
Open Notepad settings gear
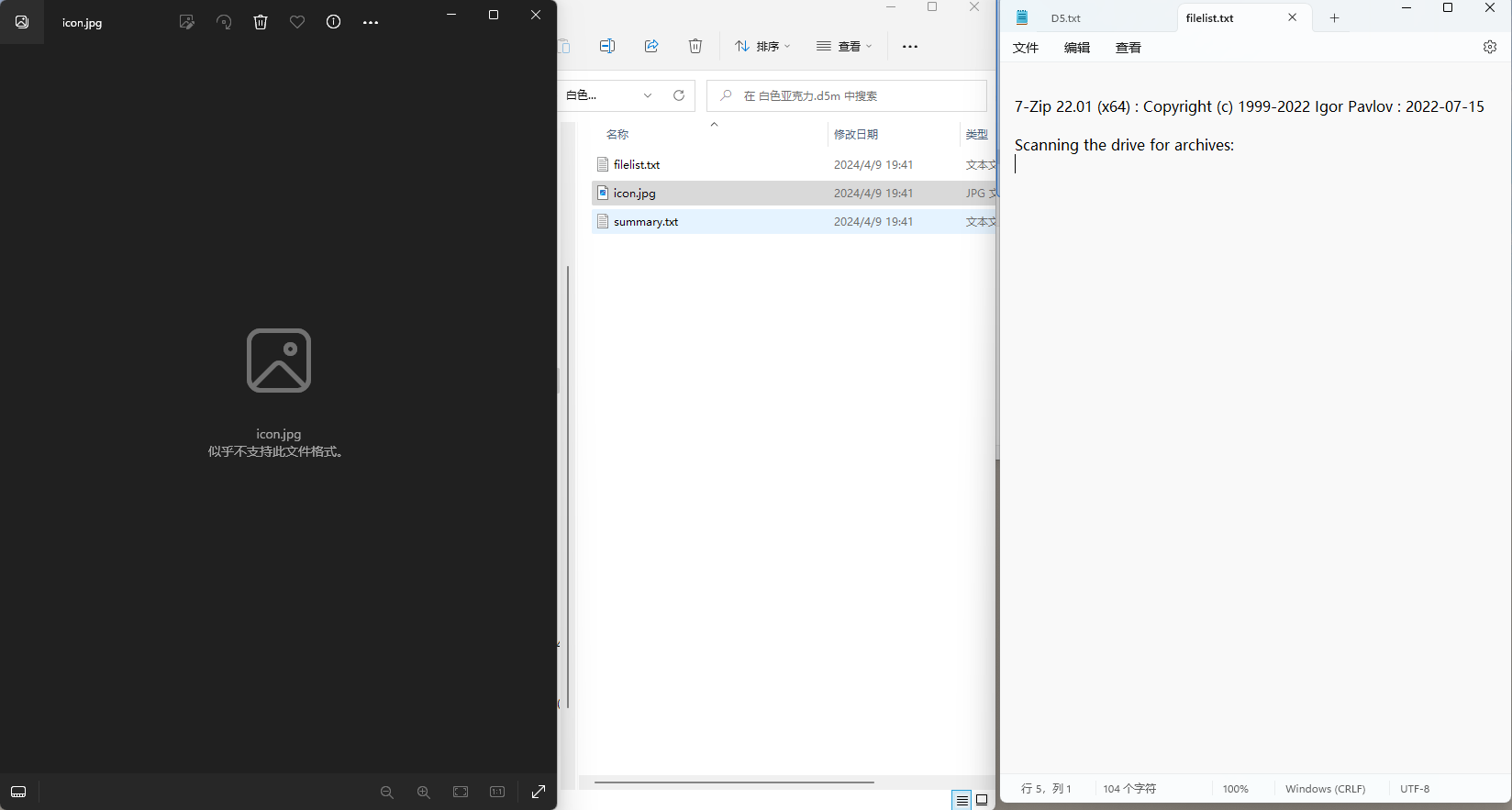[x=1490, y=47]
